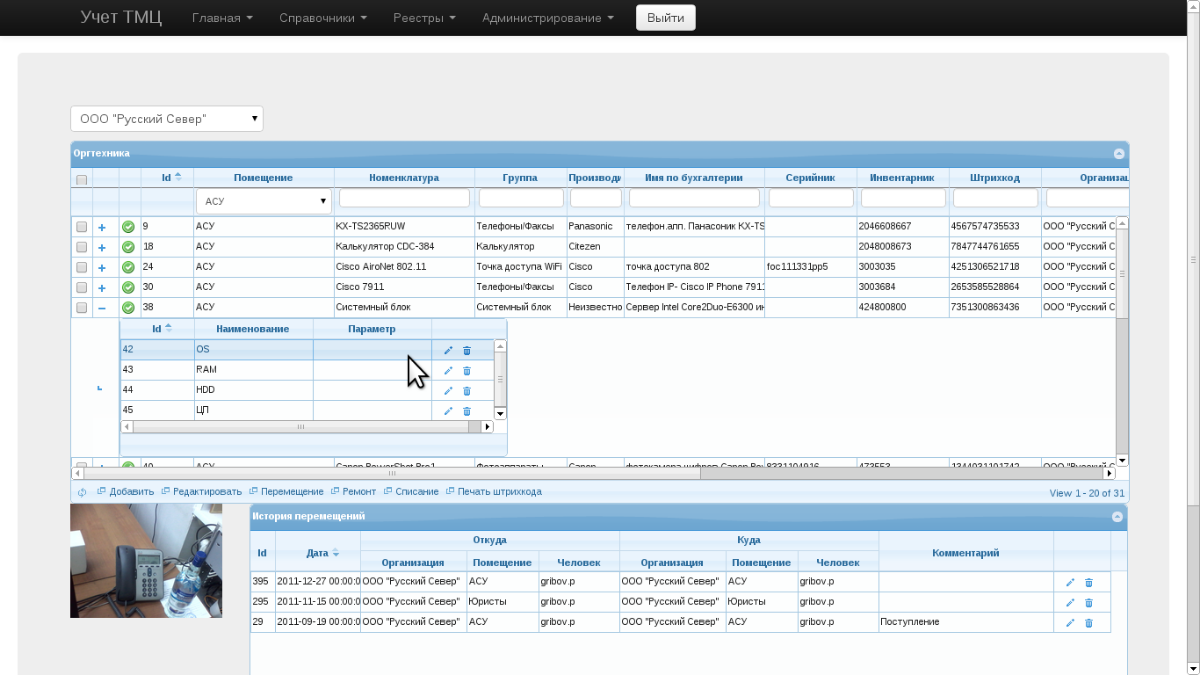The image size is (1200, 675).
Task: Tick the checkbox for Cisco 7911 row
Action: point(82,287)
